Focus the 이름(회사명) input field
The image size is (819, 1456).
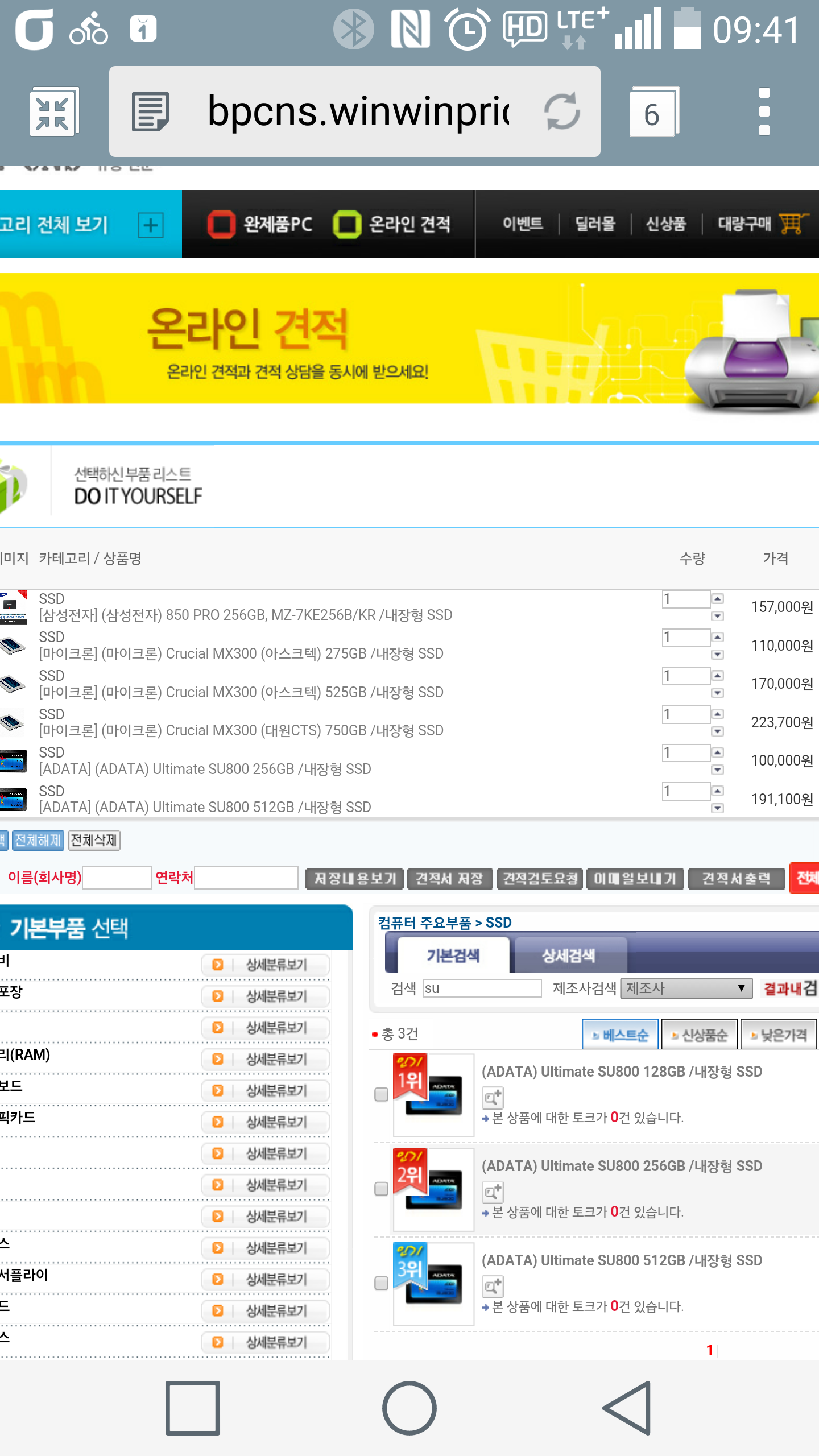click(117, 878)
